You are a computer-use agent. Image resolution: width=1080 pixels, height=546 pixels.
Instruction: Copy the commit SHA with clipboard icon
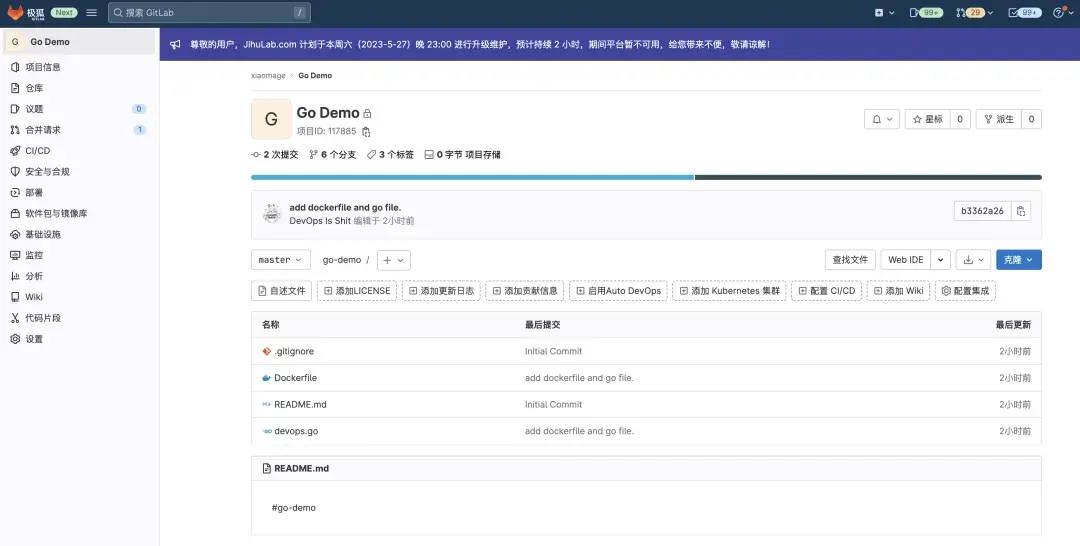1021,211
